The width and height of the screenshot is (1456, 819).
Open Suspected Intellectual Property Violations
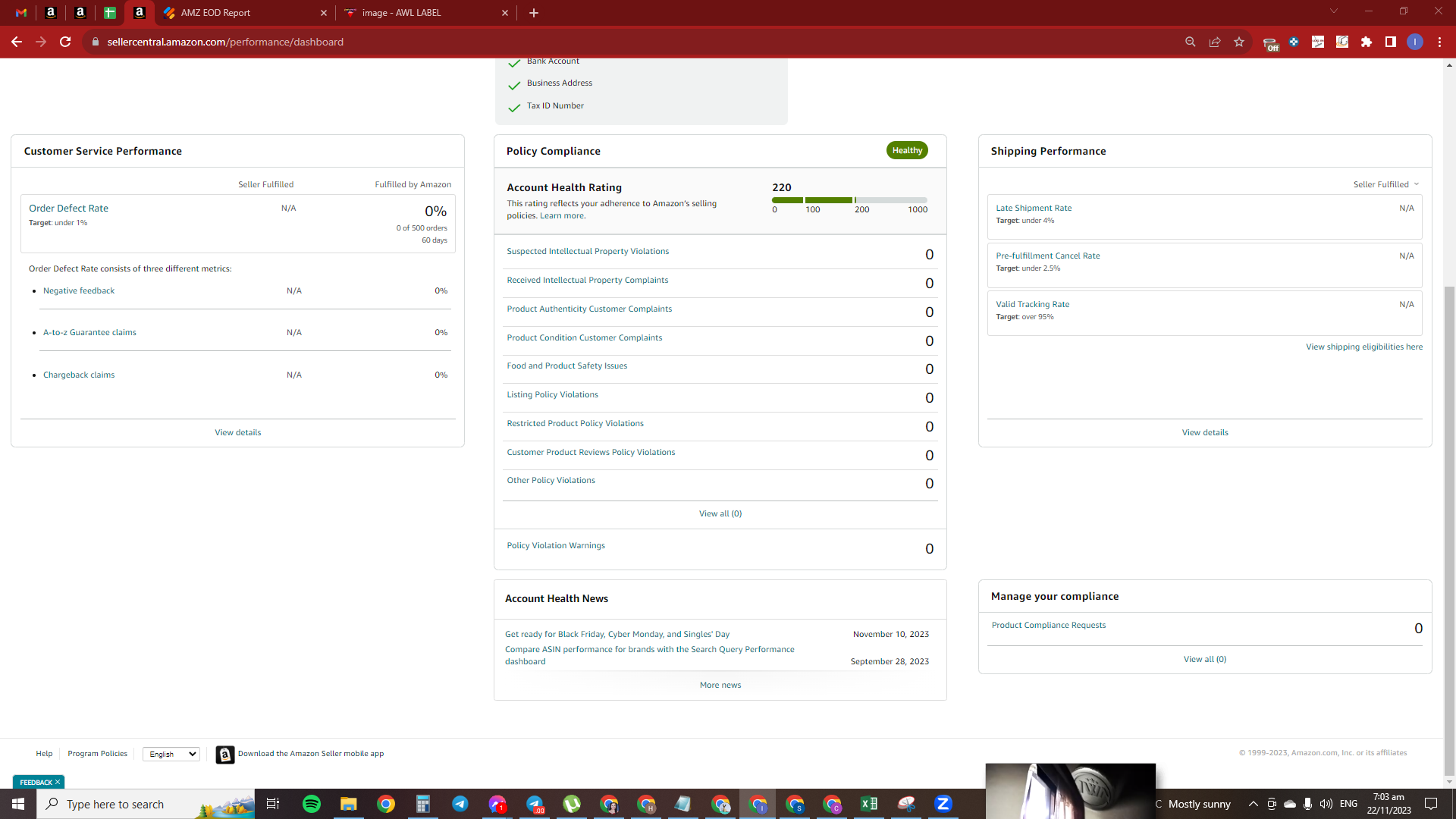[588, 252]
